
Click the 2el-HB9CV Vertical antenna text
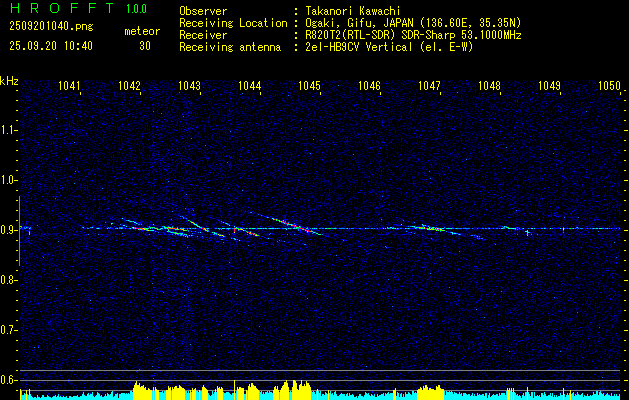[389, 47]
